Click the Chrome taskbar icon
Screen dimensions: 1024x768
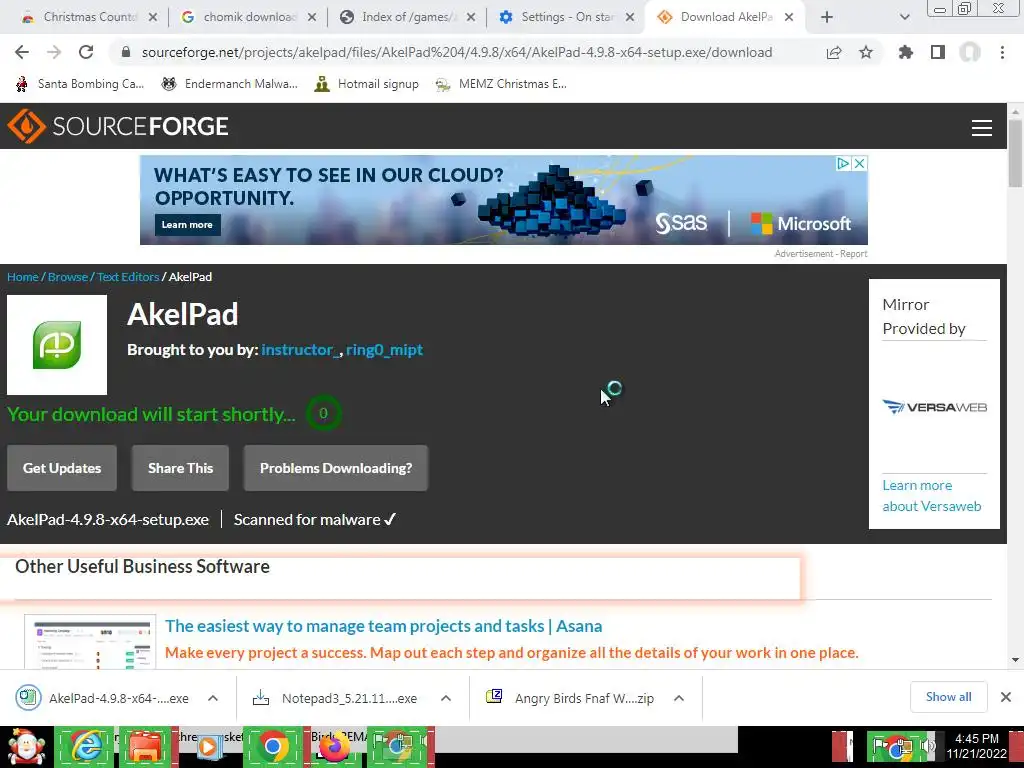click(x=273, y=747)
